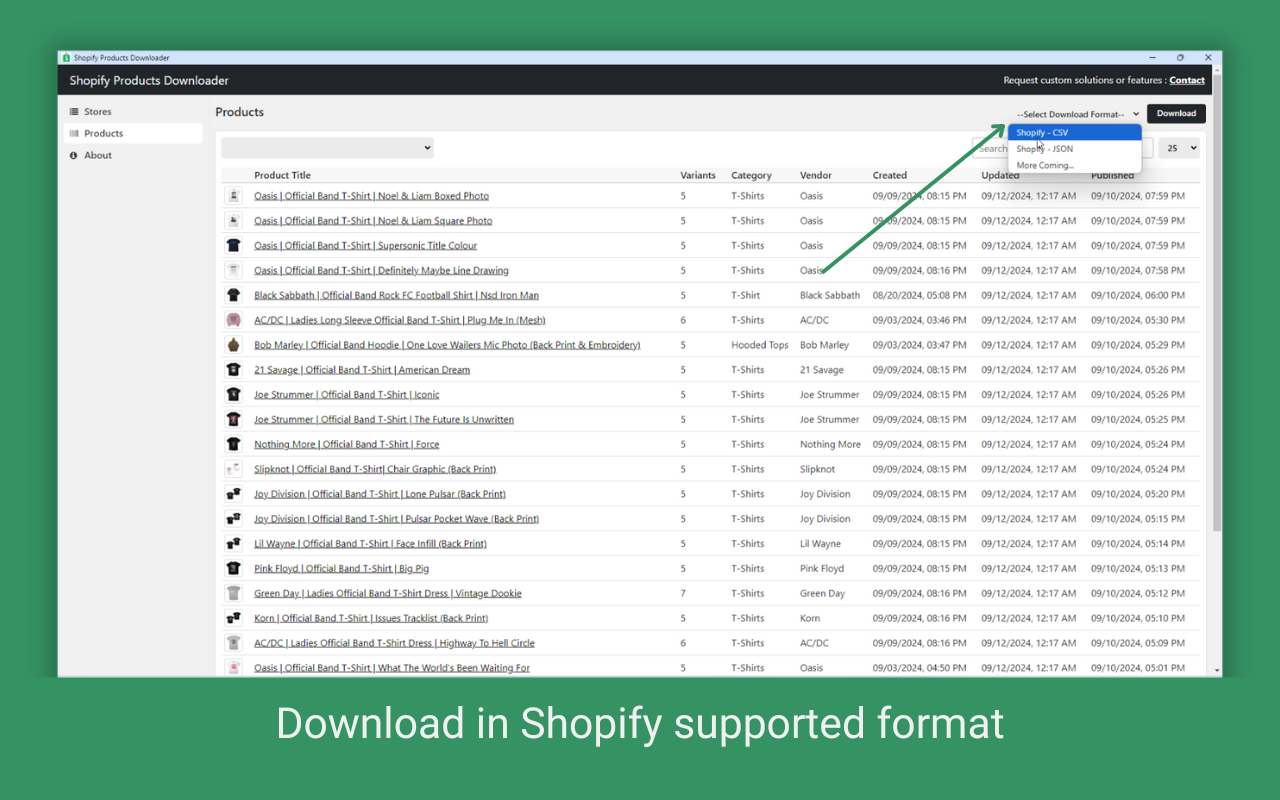Choose Shopify - JSON format option

[x=1074, y=149]
